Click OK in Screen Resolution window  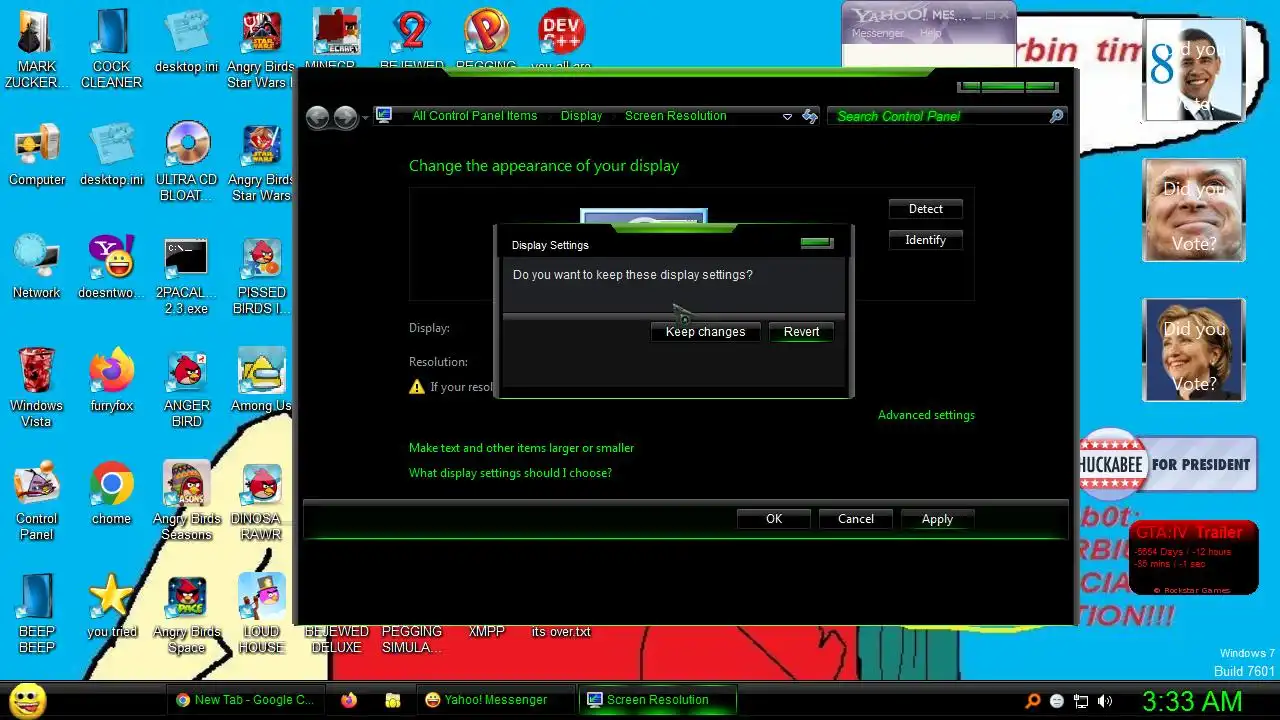tap(774, 519)
